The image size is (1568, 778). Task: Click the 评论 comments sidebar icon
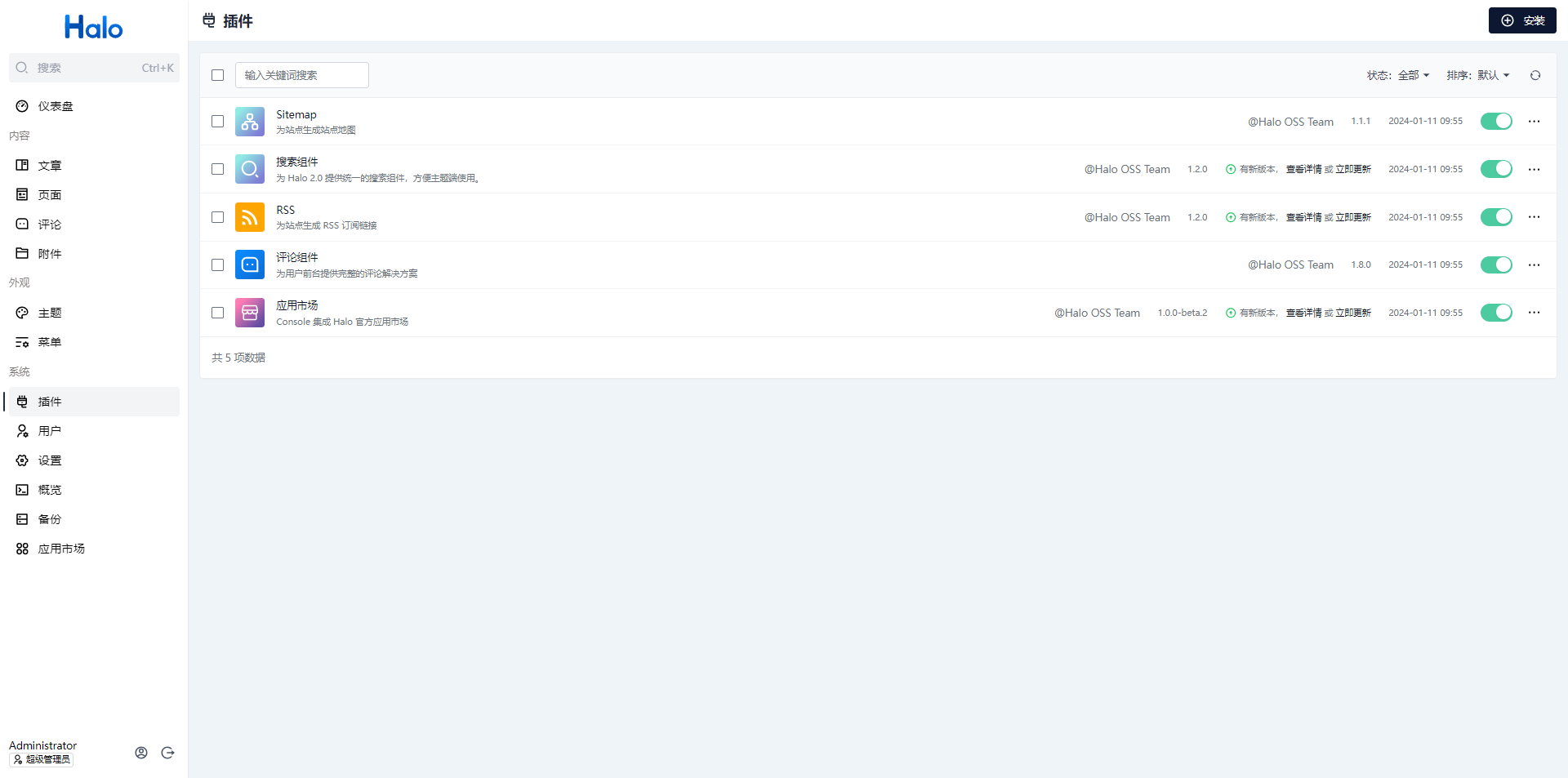22,224
